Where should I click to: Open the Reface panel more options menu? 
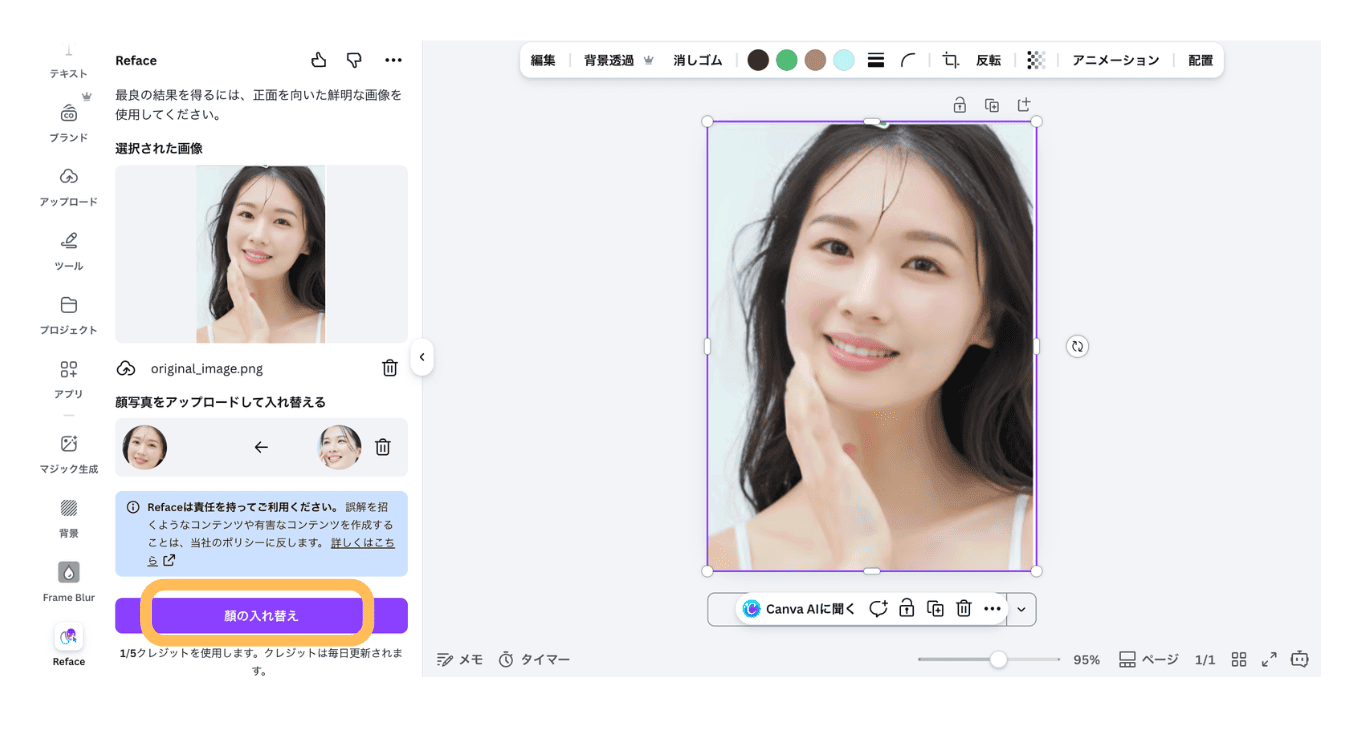393,60
